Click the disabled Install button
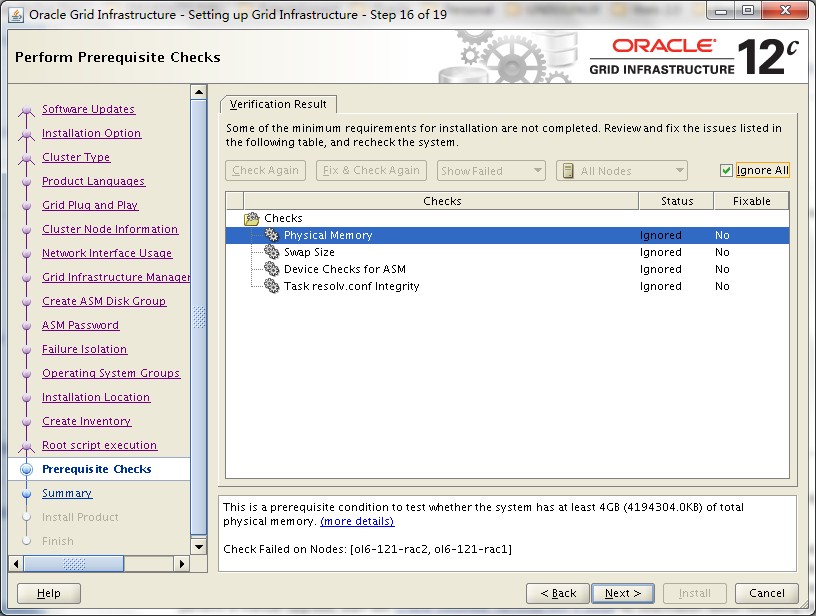The height and width of the screenshot is (616, 816). pyautogui.click(x=695, y=593)
